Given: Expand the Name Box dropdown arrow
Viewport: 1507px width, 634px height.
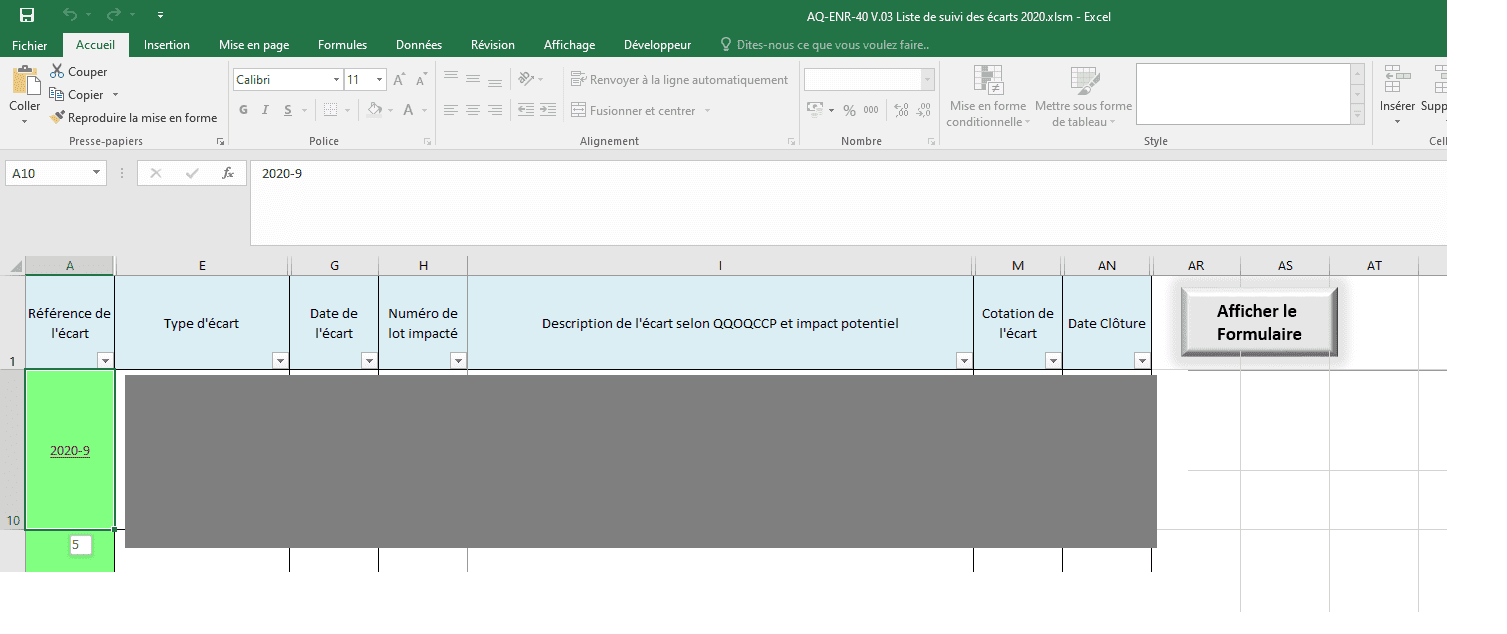Looking at the screenshot, I should coord(97,173).
